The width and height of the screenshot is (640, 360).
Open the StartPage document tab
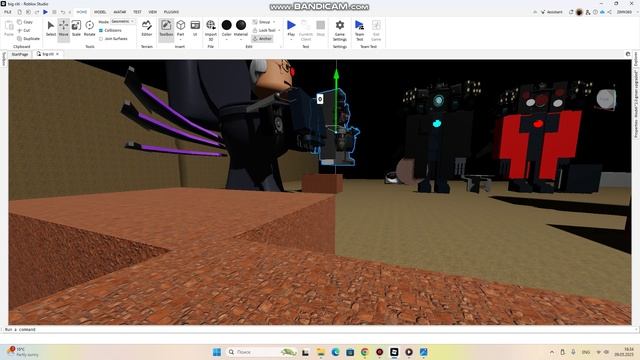(20, 54)
